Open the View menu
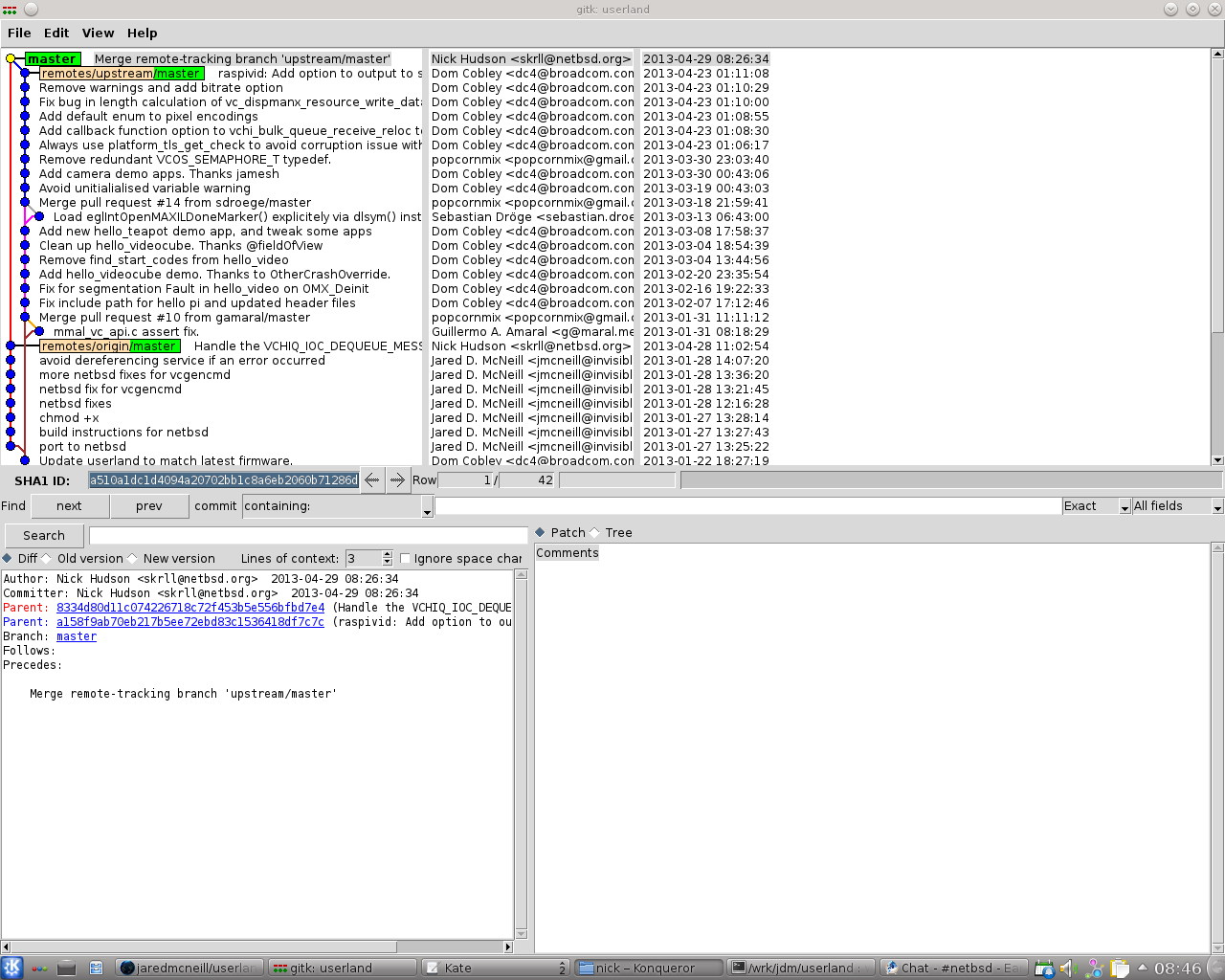The height and width of the screenshot is (980, 1225). tap(98, 33)
